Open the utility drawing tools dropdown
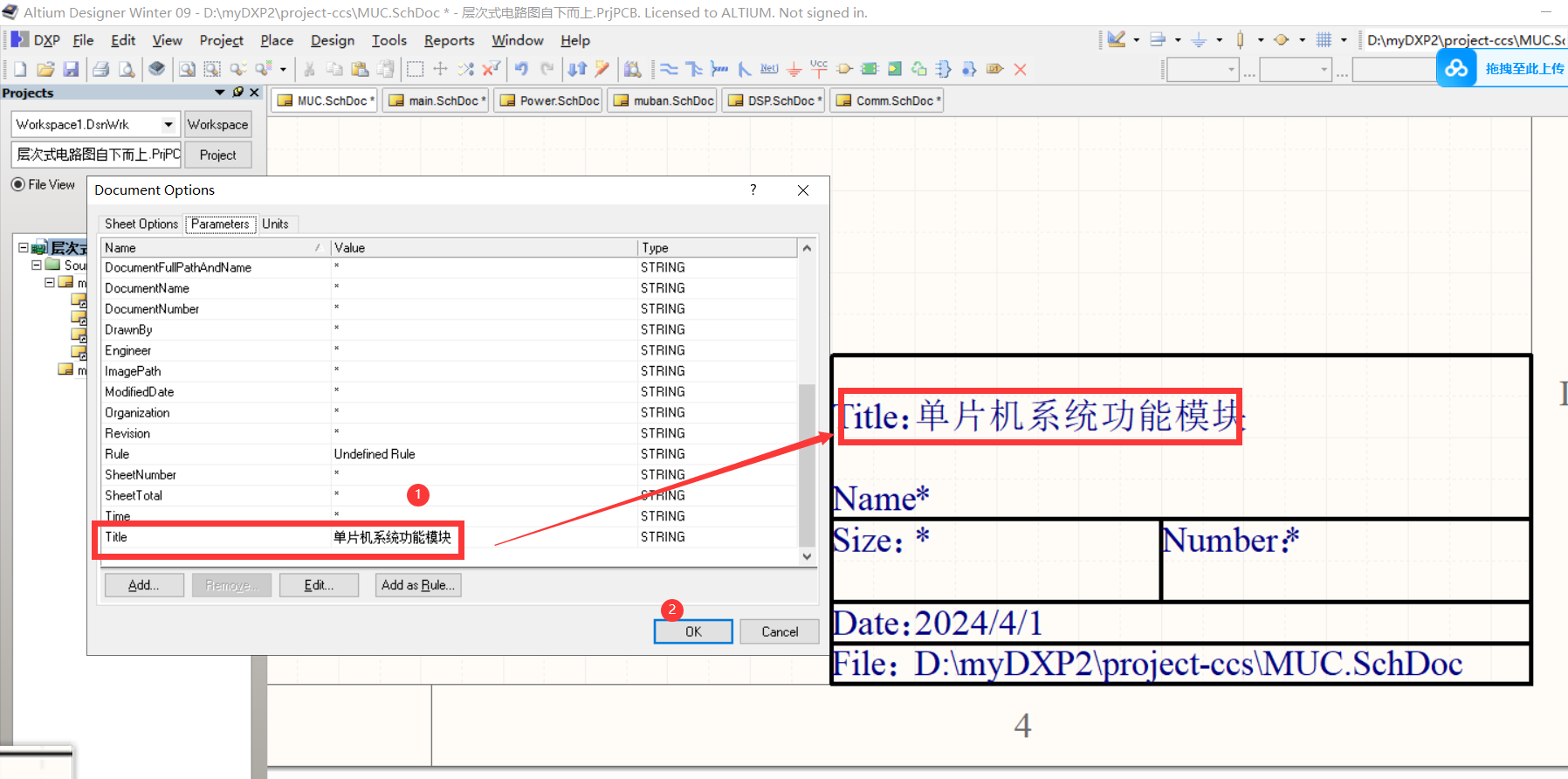This screenshot has width=1568, height=779. click(1136, 40)
